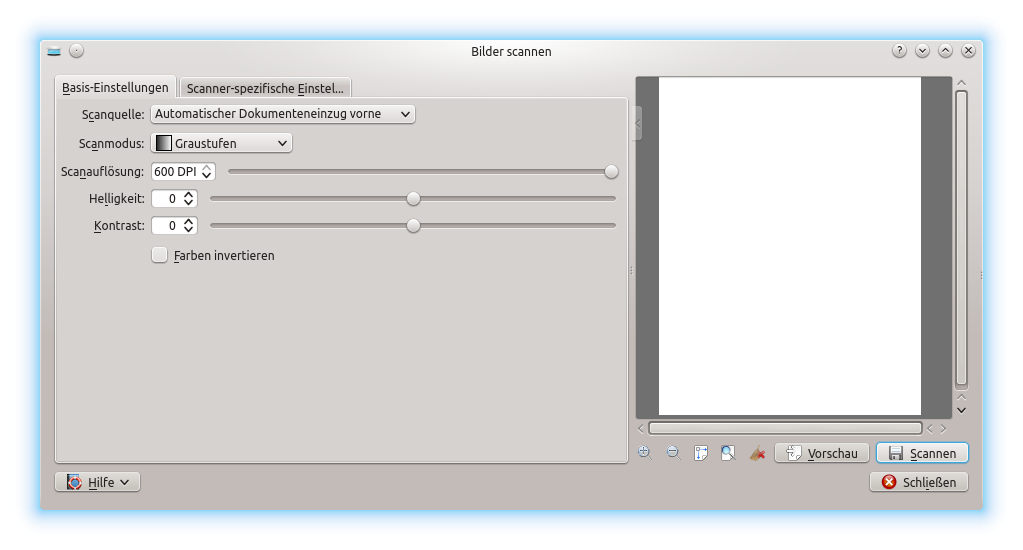Image resolution: width=1023 pixels, height=550 pixels.
Task: Click the Kontrast label
Action: [119, 225]
